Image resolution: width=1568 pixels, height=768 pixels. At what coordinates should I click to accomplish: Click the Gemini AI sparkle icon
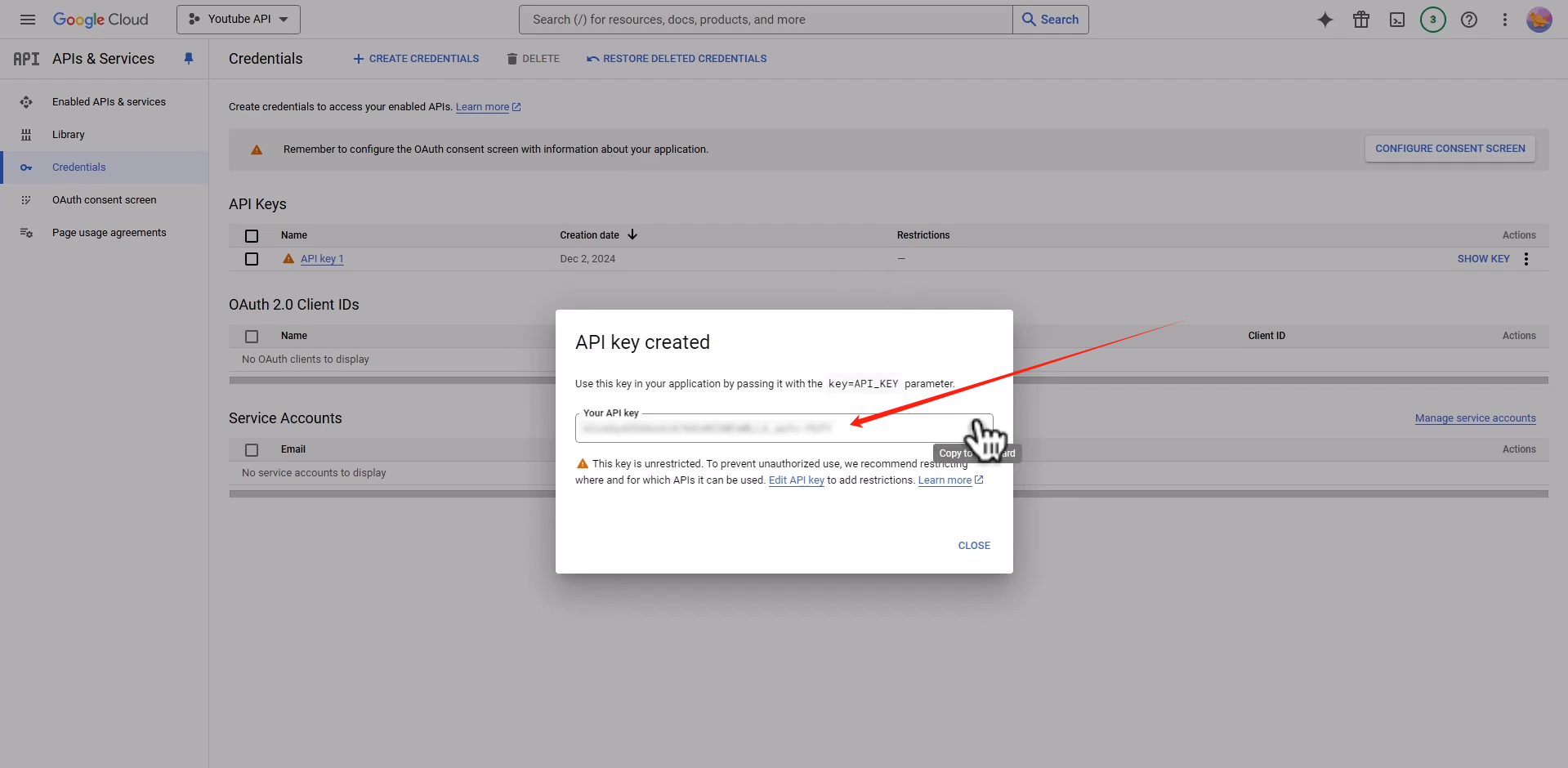pyautogui.click(x=1325, y=20)
